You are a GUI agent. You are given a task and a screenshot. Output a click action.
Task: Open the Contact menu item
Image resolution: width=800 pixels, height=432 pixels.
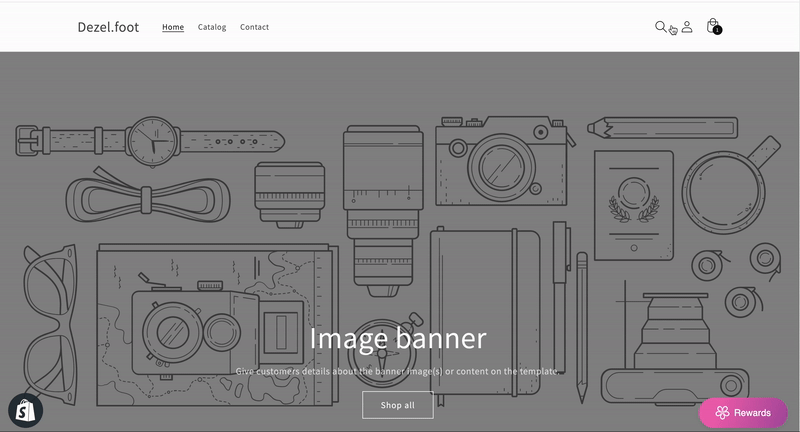pos(254,27)
